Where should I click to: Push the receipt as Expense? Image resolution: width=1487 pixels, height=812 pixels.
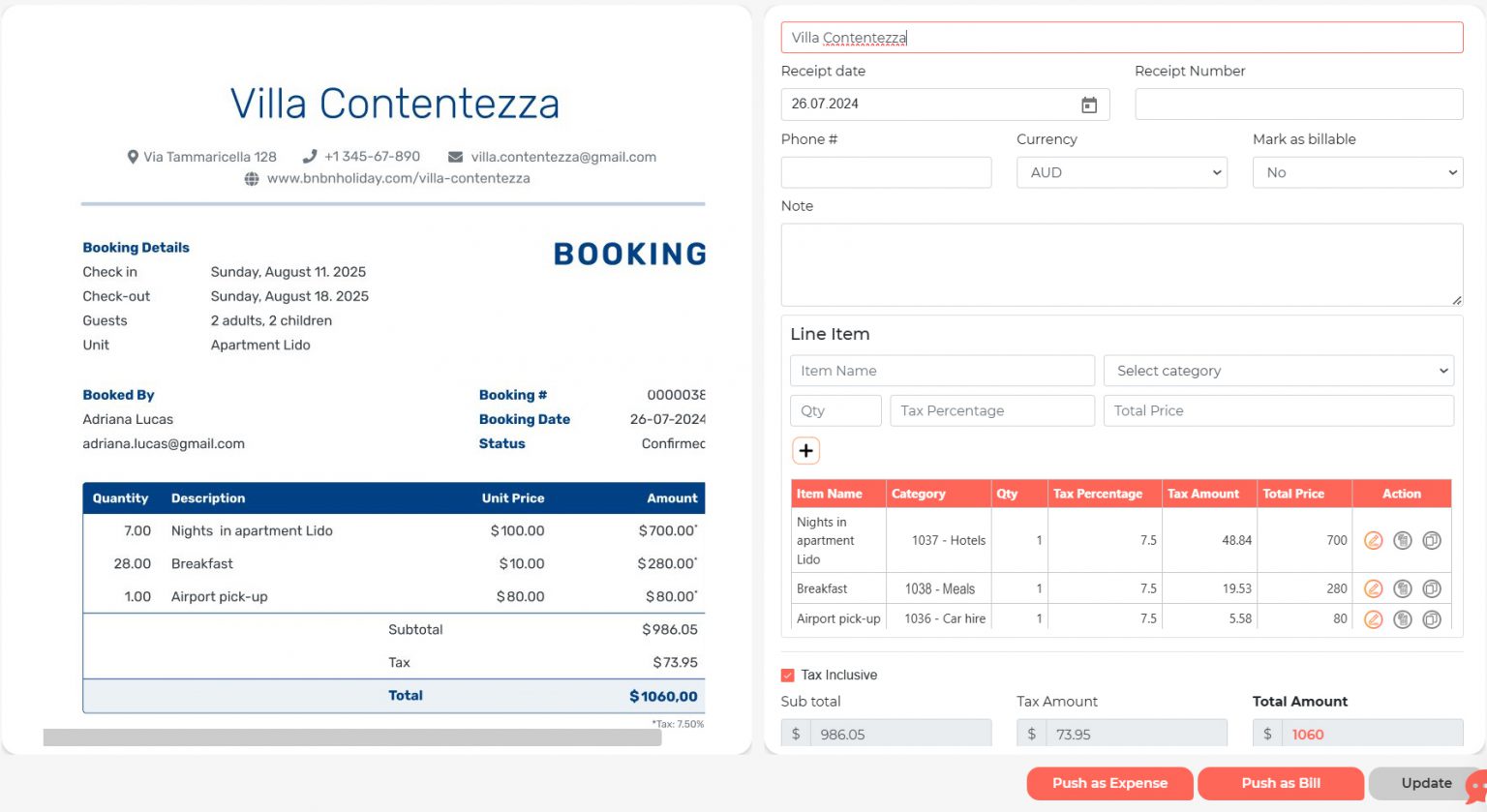pos(1109,784)
